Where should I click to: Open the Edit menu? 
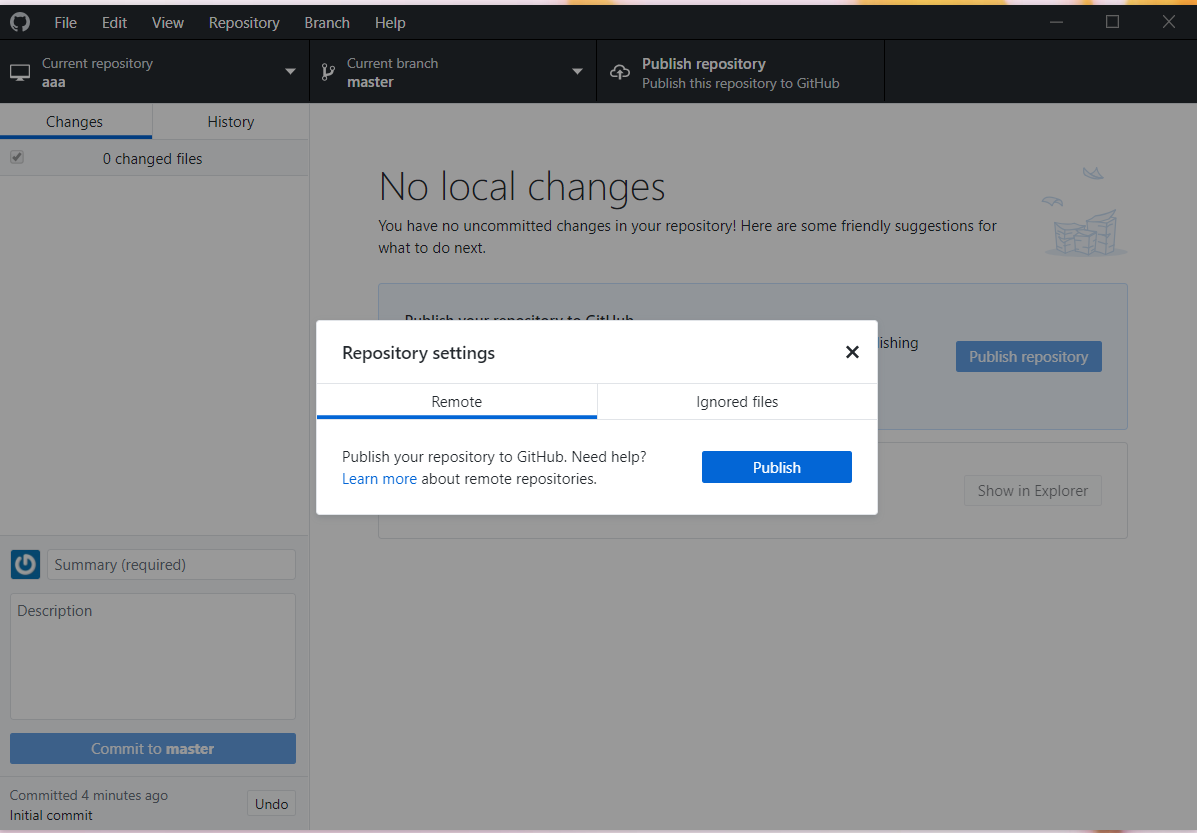point(114,23)
